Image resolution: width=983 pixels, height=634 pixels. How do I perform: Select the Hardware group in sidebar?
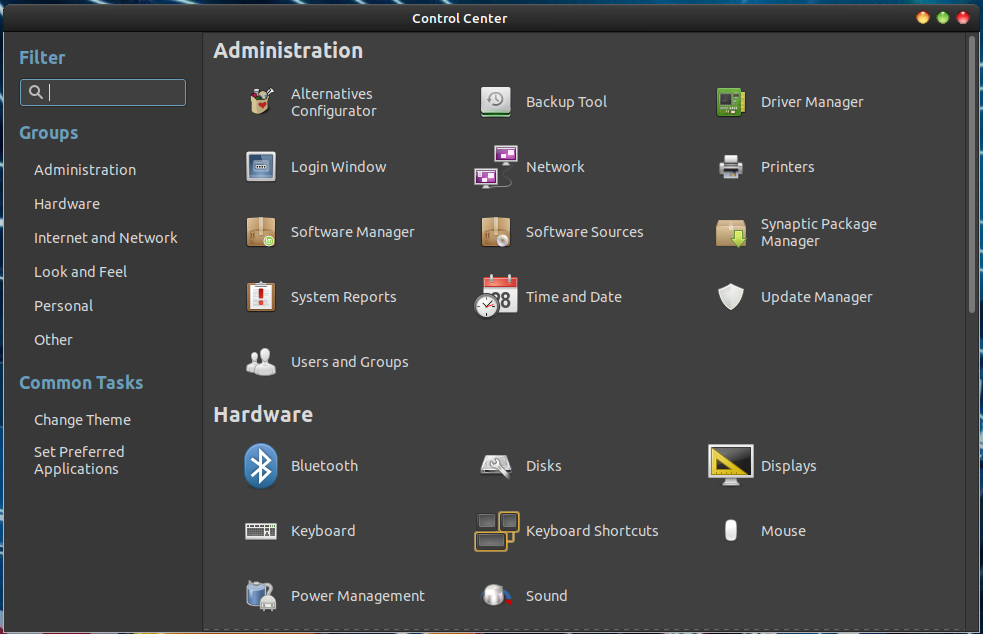(x=67, y=203)
